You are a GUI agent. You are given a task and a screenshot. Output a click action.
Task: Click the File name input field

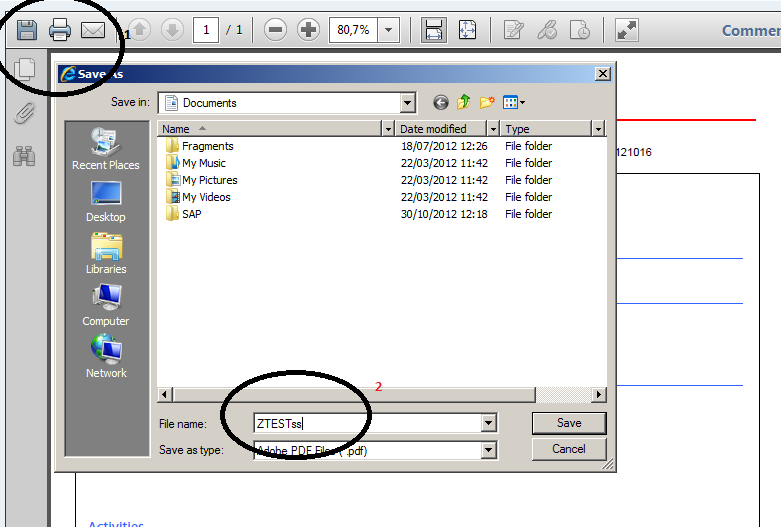[365, 424]
